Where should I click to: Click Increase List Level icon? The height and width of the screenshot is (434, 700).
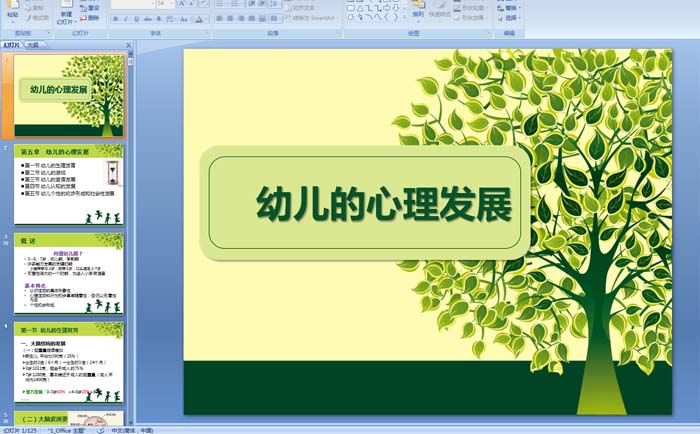click(x=262, y=4)
